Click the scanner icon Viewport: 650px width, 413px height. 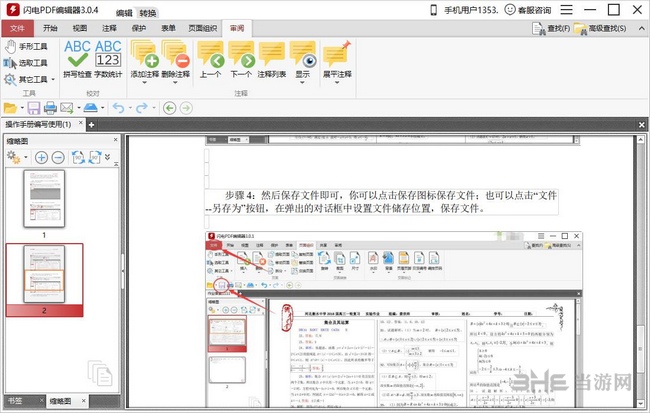click(x=90, y=108)
